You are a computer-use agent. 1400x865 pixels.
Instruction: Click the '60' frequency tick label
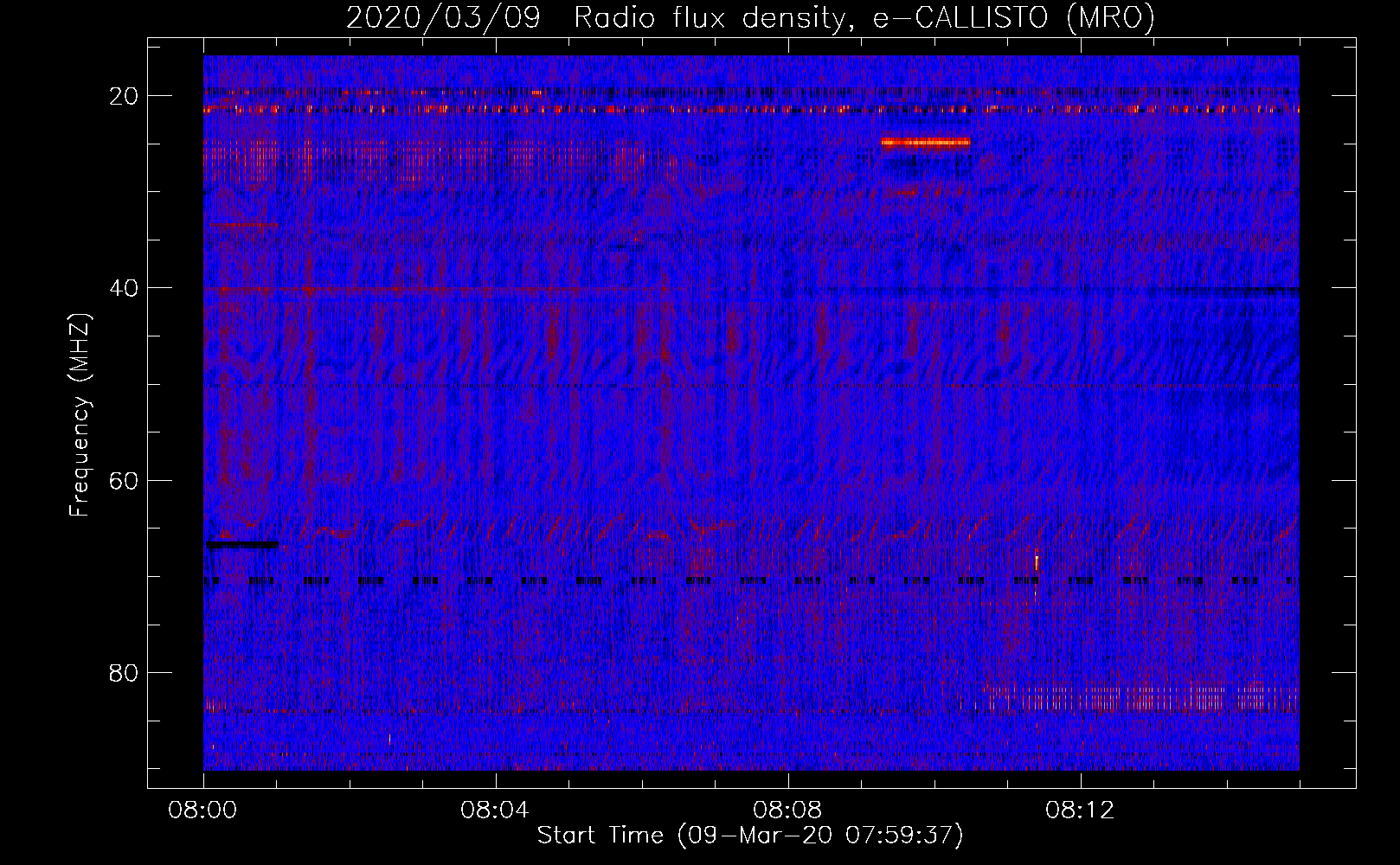(125, 480)
